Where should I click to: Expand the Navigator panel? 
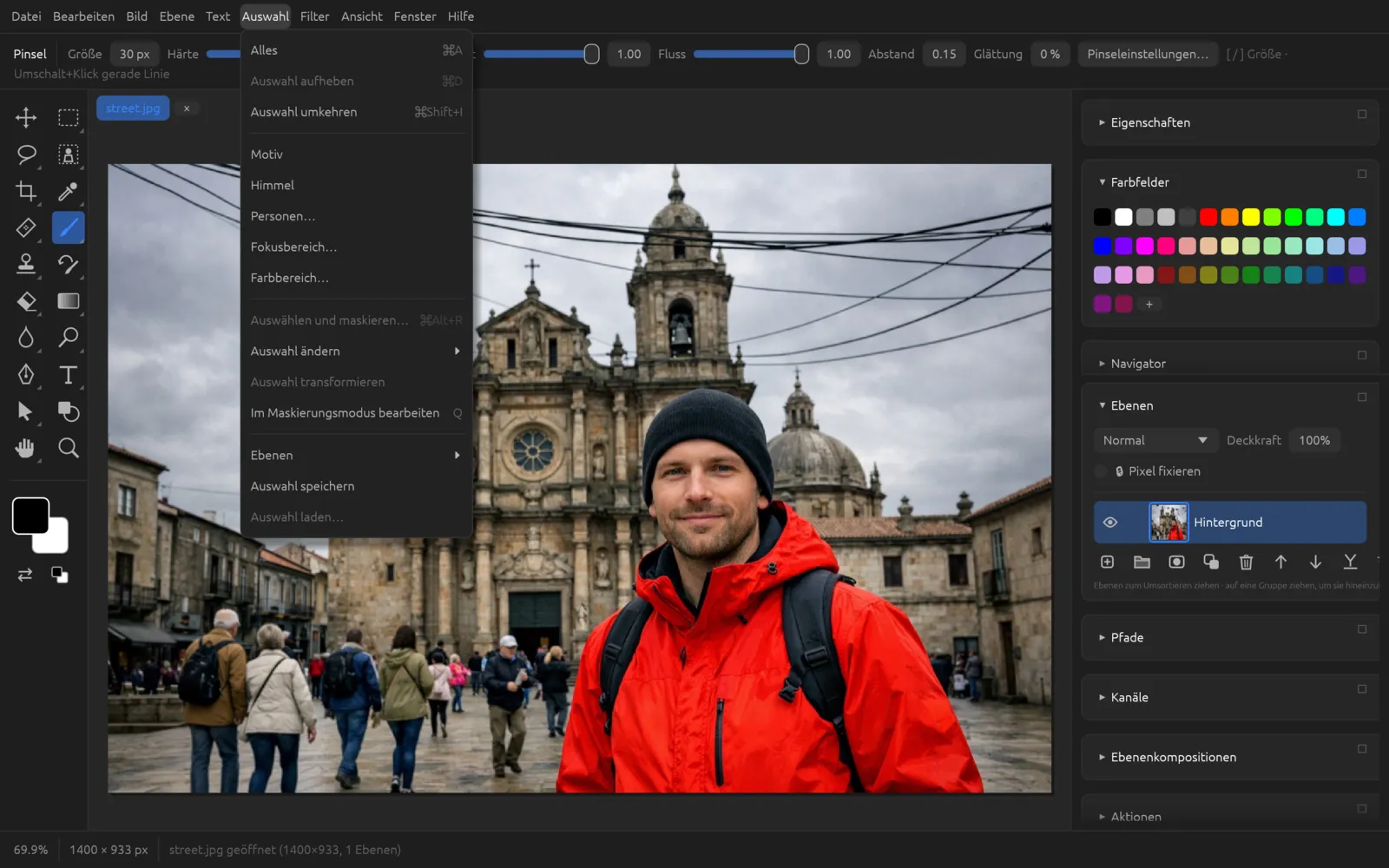pos(1138,364)
